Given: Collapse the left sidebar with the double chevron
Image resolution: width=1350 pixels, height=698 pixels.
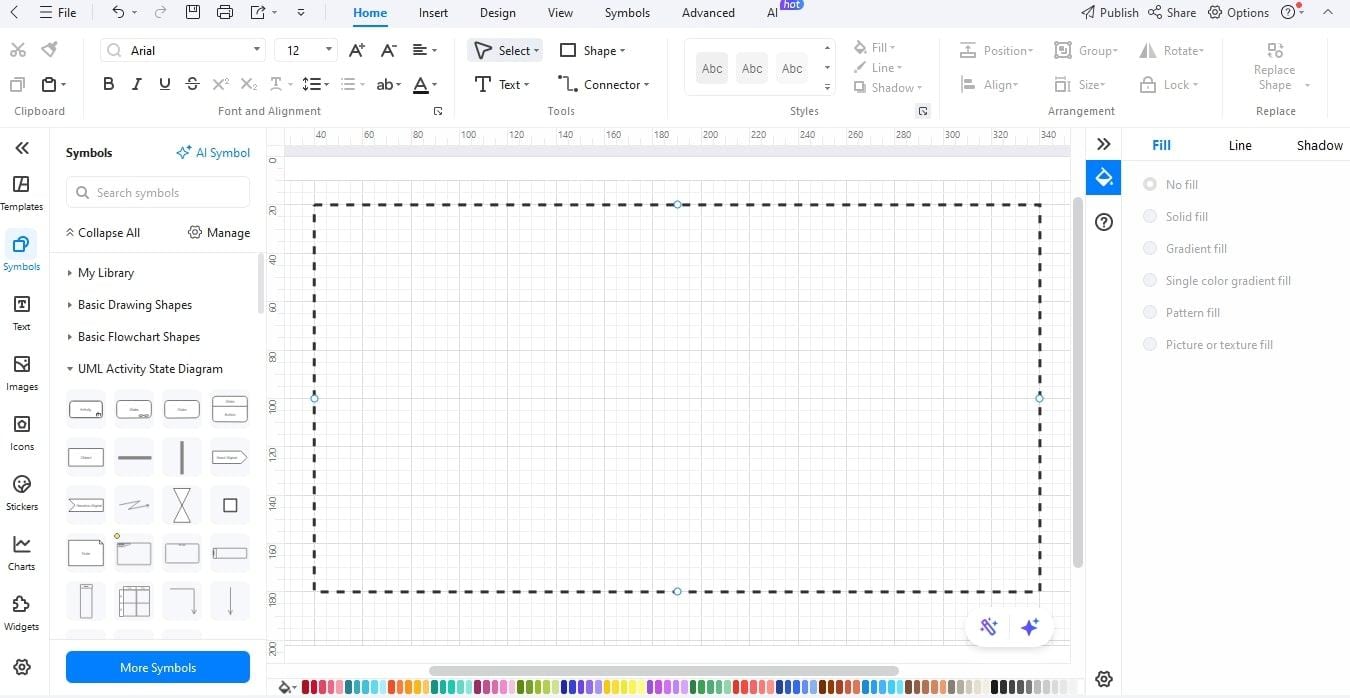Looking at the screenshot, I should click(x=22, y=148).
